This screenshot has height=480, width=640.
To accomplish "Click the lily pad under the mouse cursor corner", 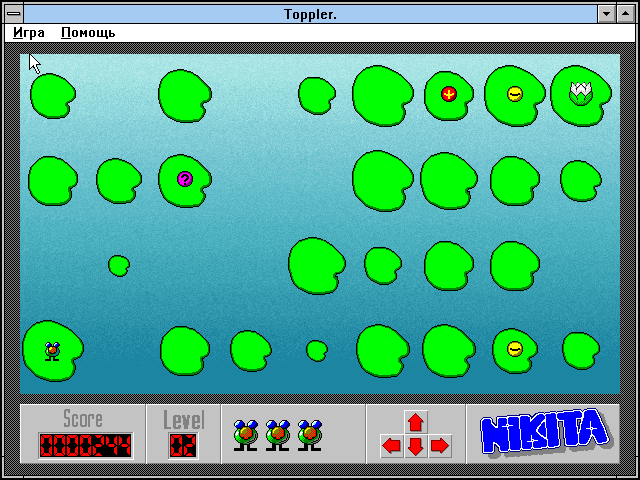I will click(53, 96).
